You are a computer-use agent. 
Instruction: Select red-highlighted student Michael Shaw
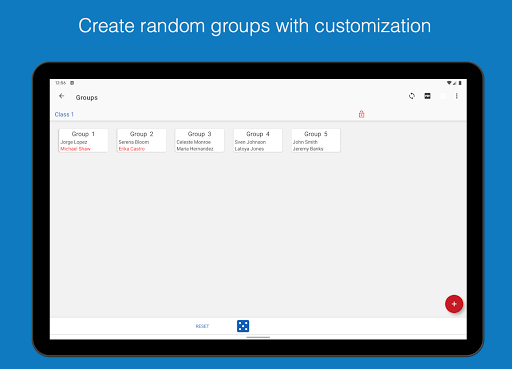75,149
